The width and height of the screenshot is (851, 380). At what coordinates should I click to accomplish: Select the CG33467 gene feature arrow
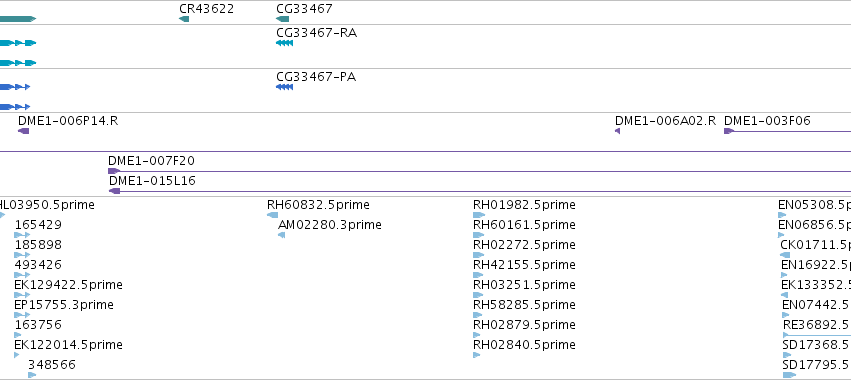282,19
